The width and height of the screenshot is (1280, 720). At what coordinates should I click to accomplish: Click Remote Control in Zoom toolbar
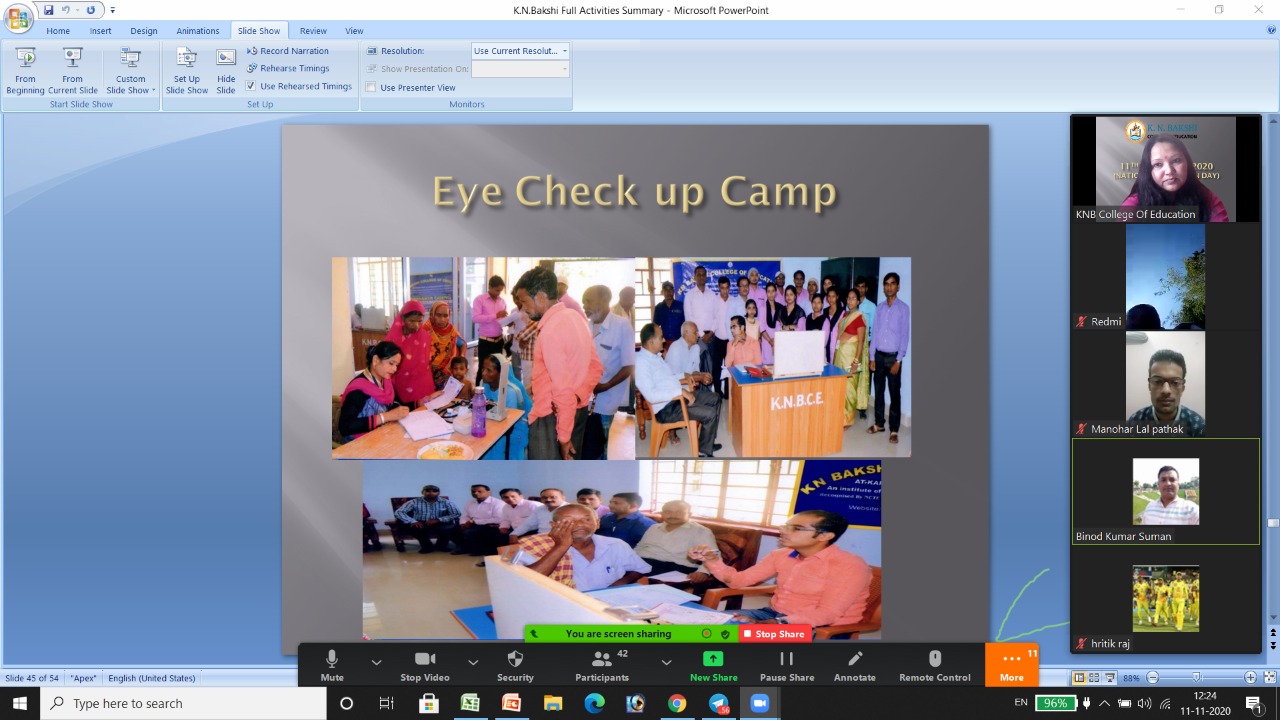pyautogui.click(x=935, y=665)
